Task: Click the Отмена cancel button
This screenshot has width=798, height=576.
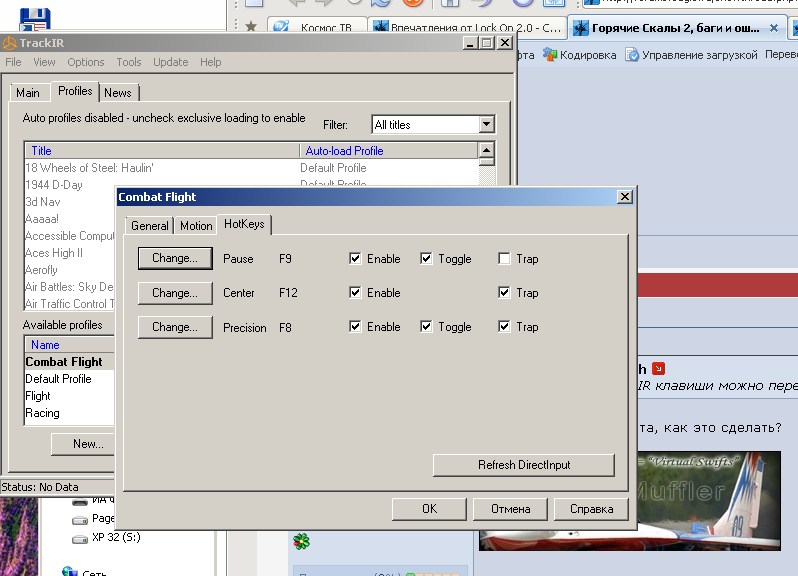Action: pyautogui.click(x=510, y=509)
